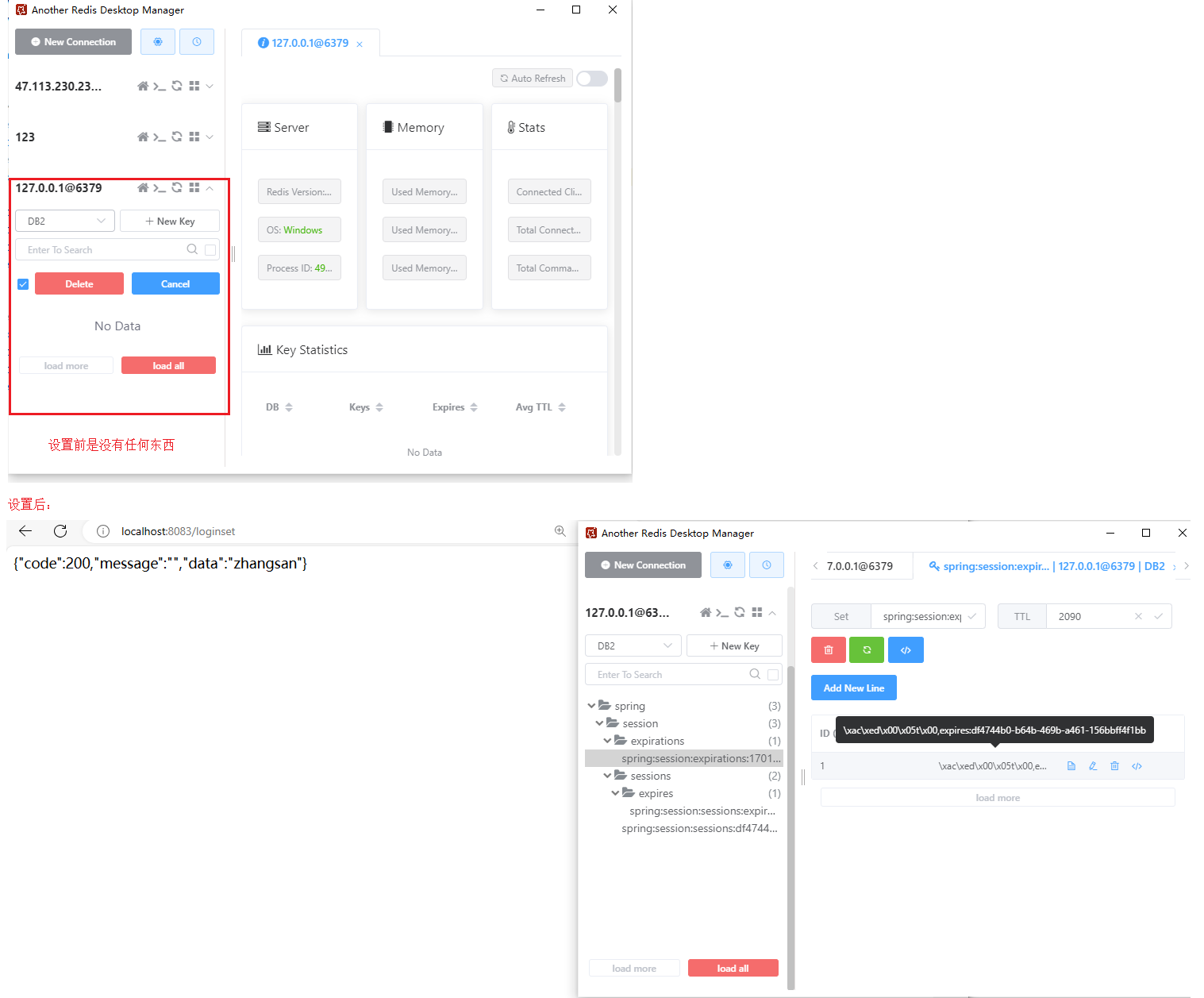Select the spring:session:expir... DB2 tab
The image size is (1204, 998).
click(x=1047, y=566)
